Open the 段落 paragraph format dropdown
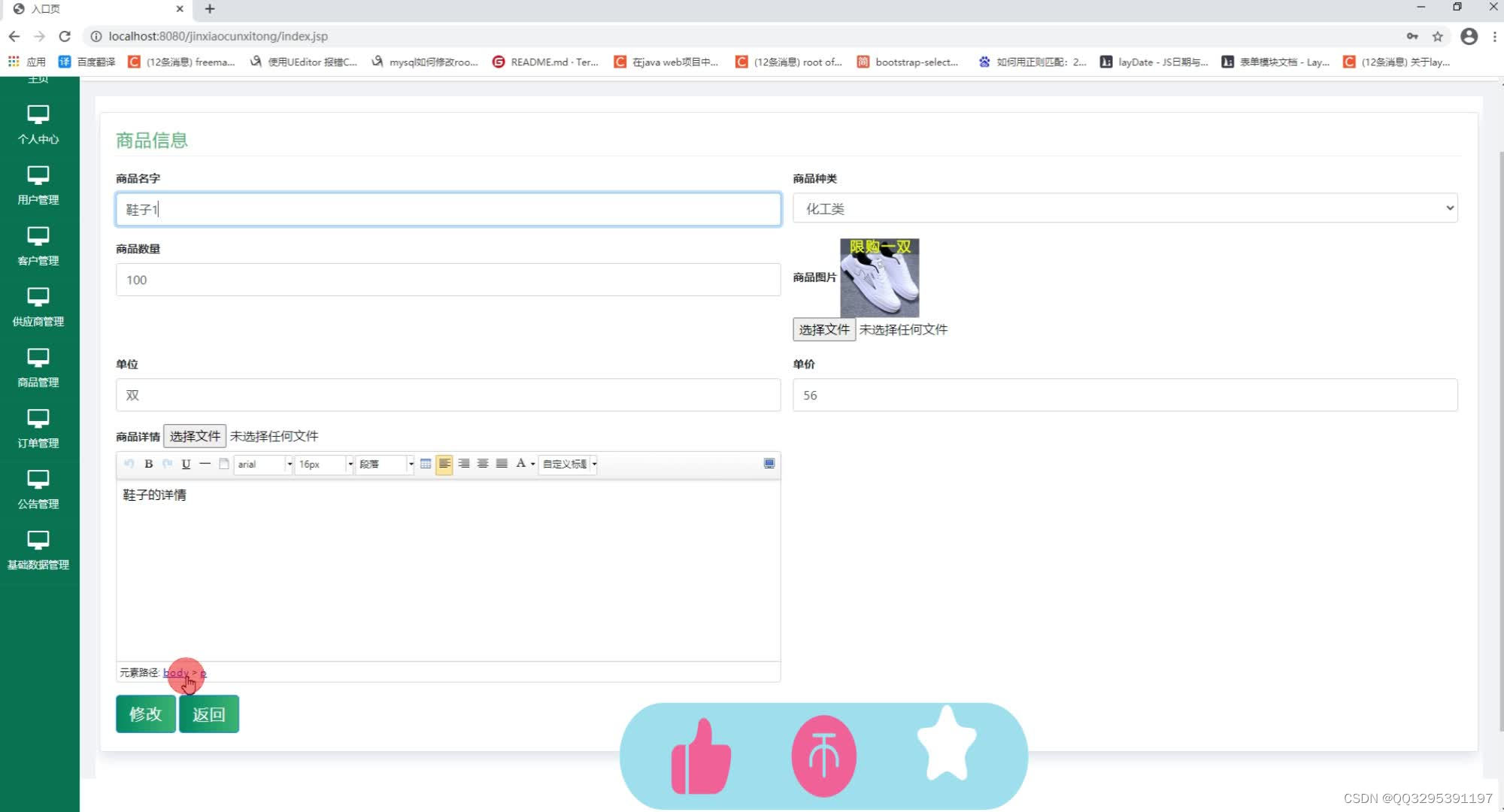The image size is (1504, 812). pos(385,464)
